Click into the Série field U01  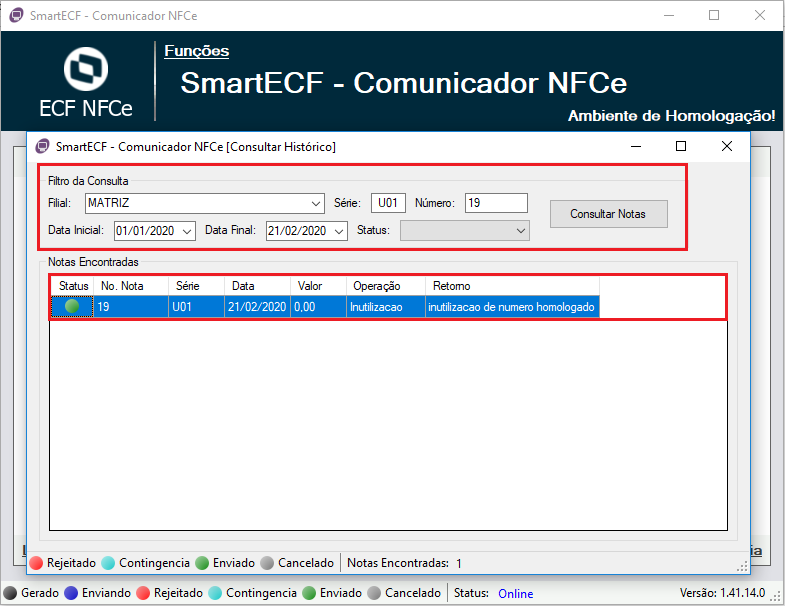(x=388, y=203)
